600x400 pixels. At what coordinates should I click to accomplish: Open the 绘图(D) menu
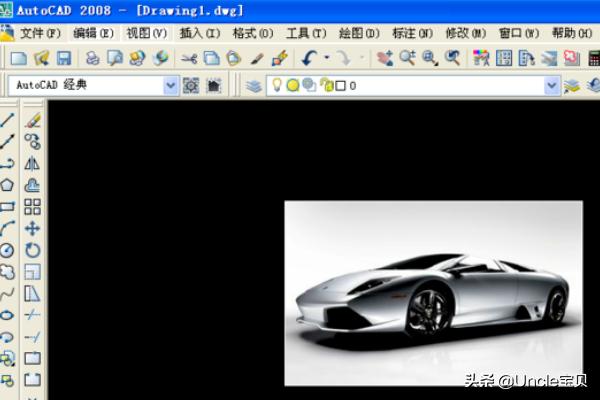point(359,34)
